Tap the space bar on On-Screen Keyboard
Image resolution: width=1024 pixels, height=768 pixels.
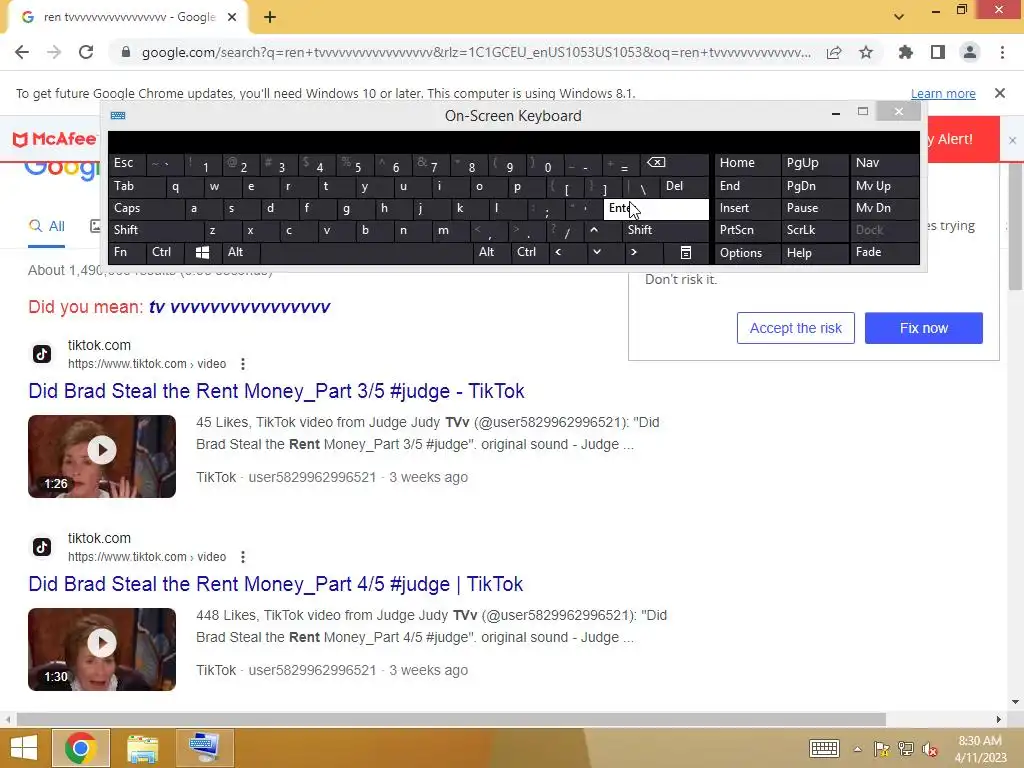[x=366, y=253]
